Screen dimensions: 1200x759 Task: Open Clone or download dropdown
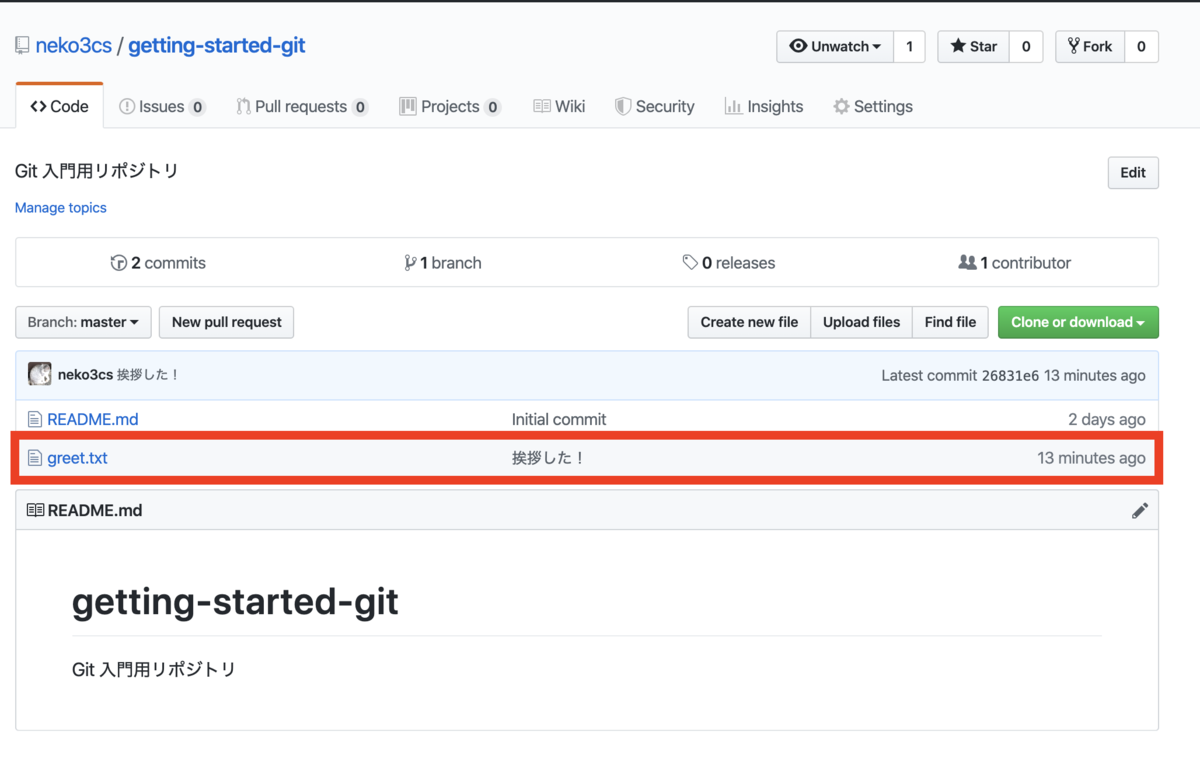[x=1078, y=322]
